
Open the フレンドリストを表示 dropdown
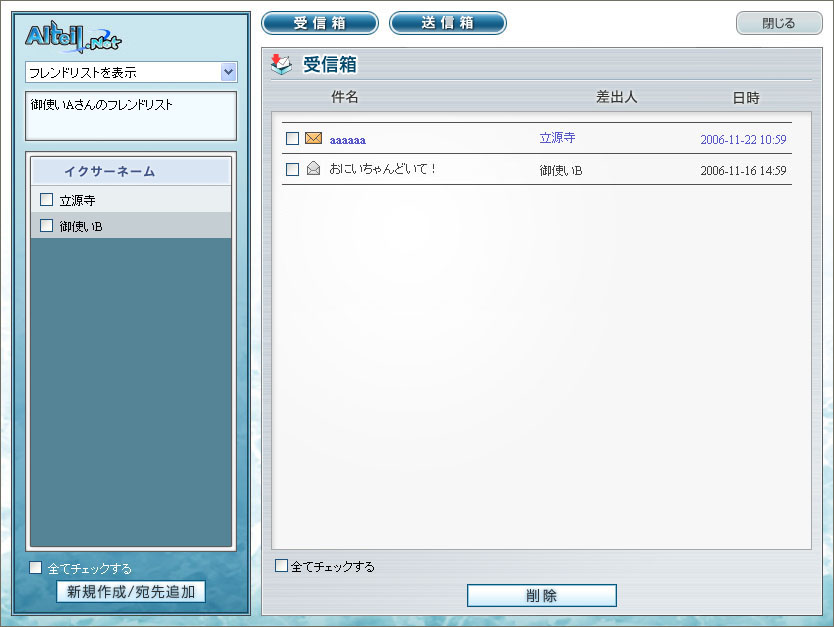(228, 72)
